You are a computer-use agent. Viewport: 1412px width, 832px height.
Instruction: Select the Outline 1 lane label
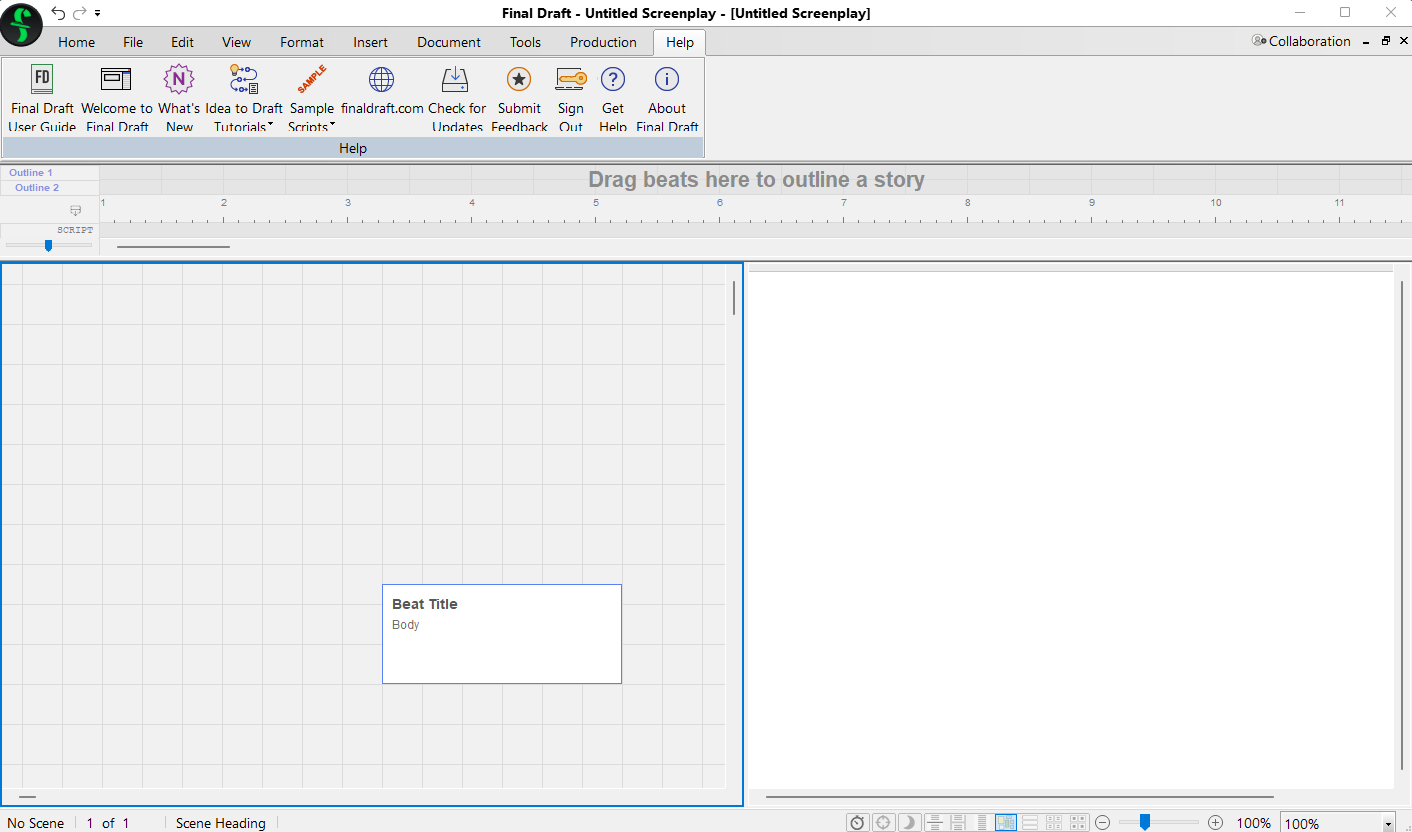31,173
